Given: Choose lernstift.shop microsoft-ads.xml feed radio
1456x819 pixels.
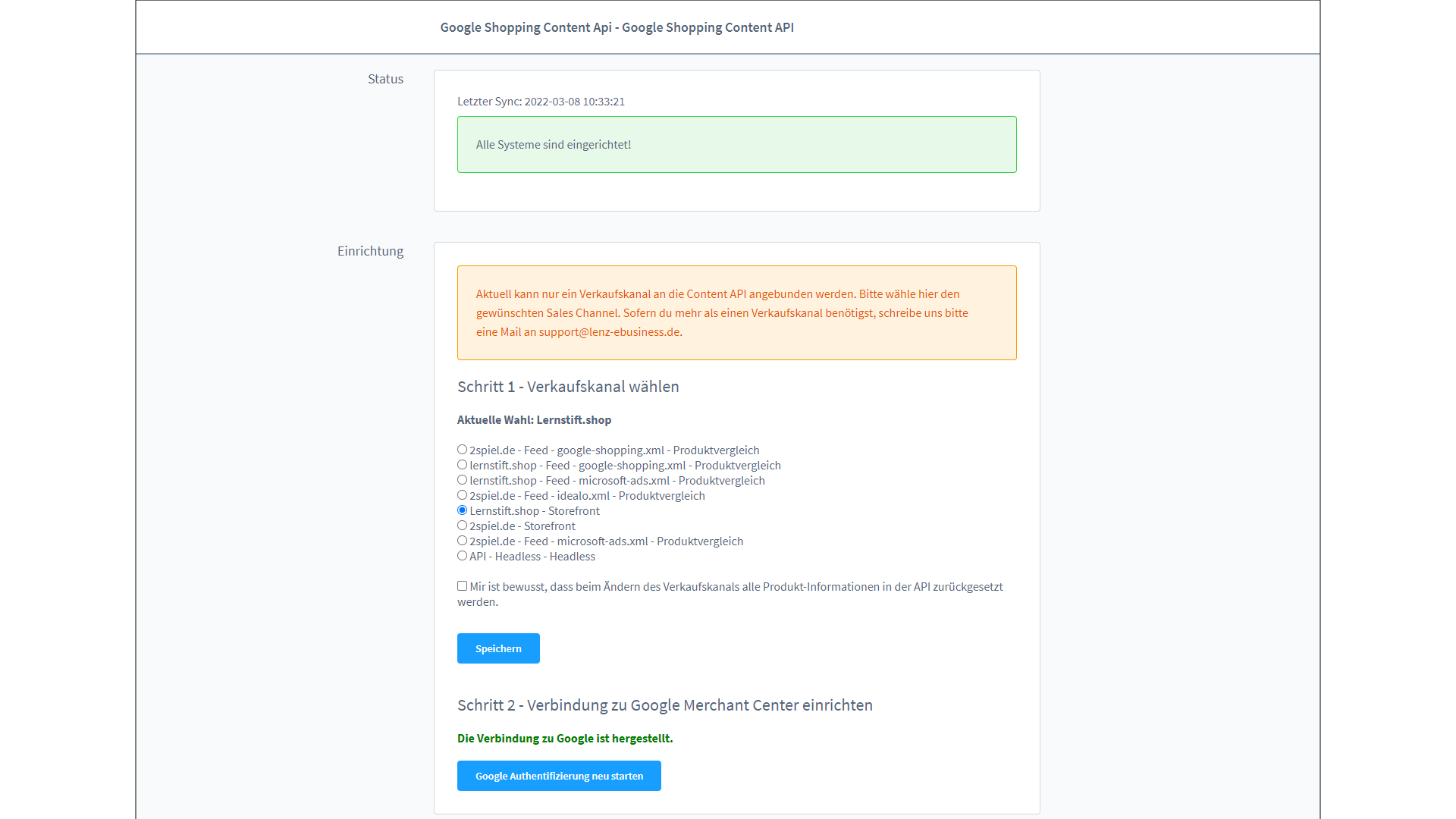Looking at the screenshot, I should click(x=462, y=480).
